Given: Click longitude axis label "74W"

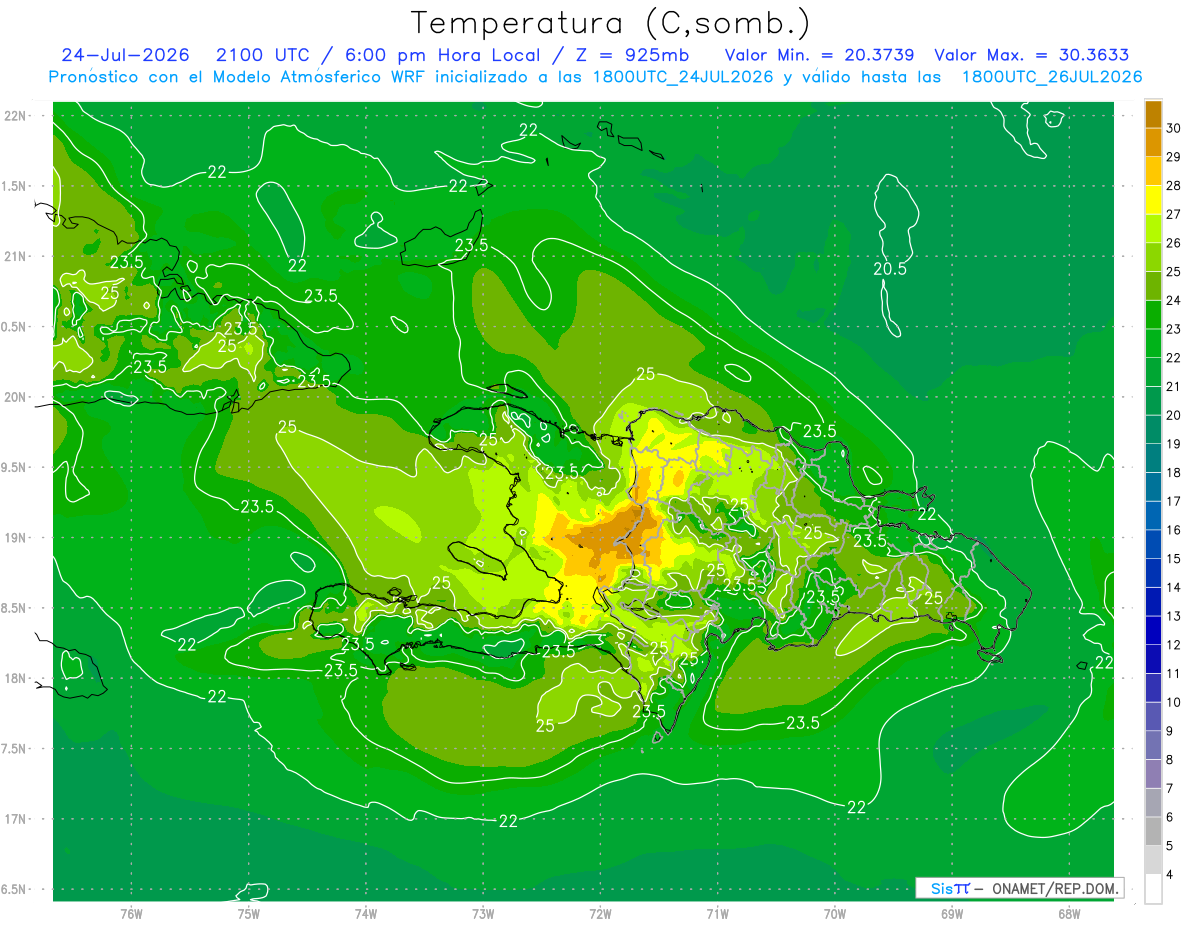Looking at the screenshot, I should [365, 914].
